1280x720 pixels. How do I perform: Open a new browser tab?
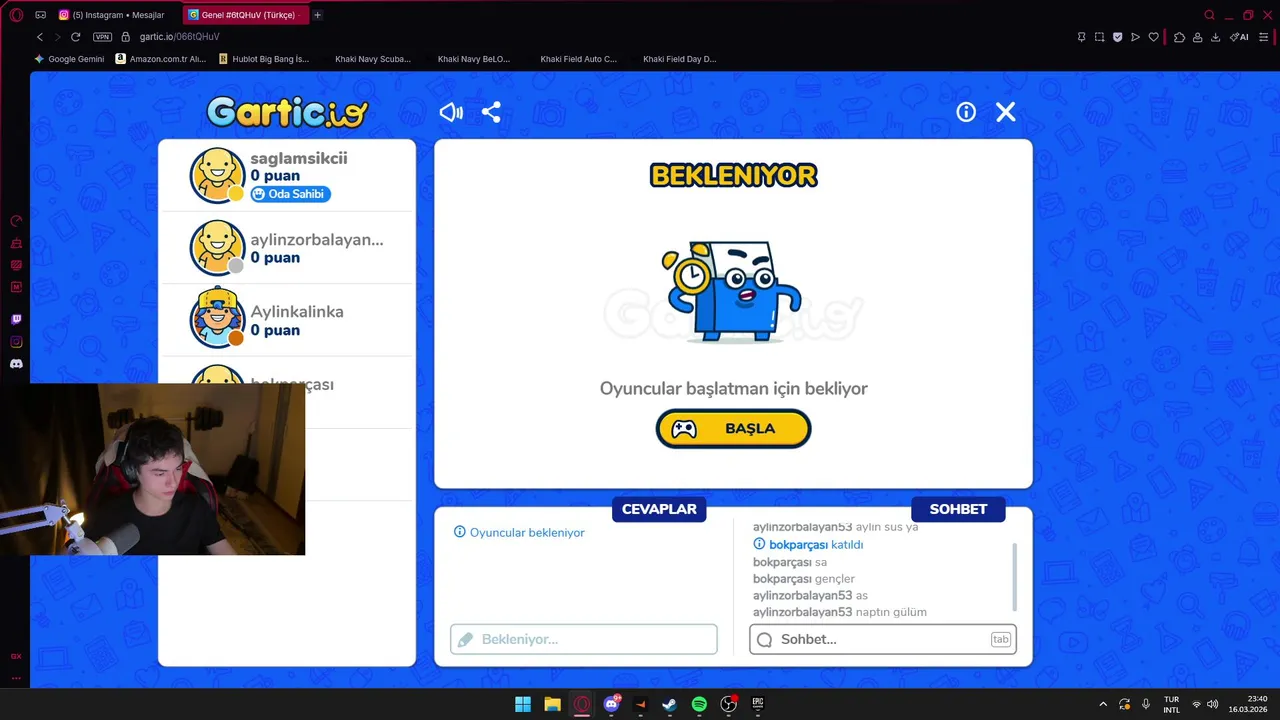click(318, 15)
